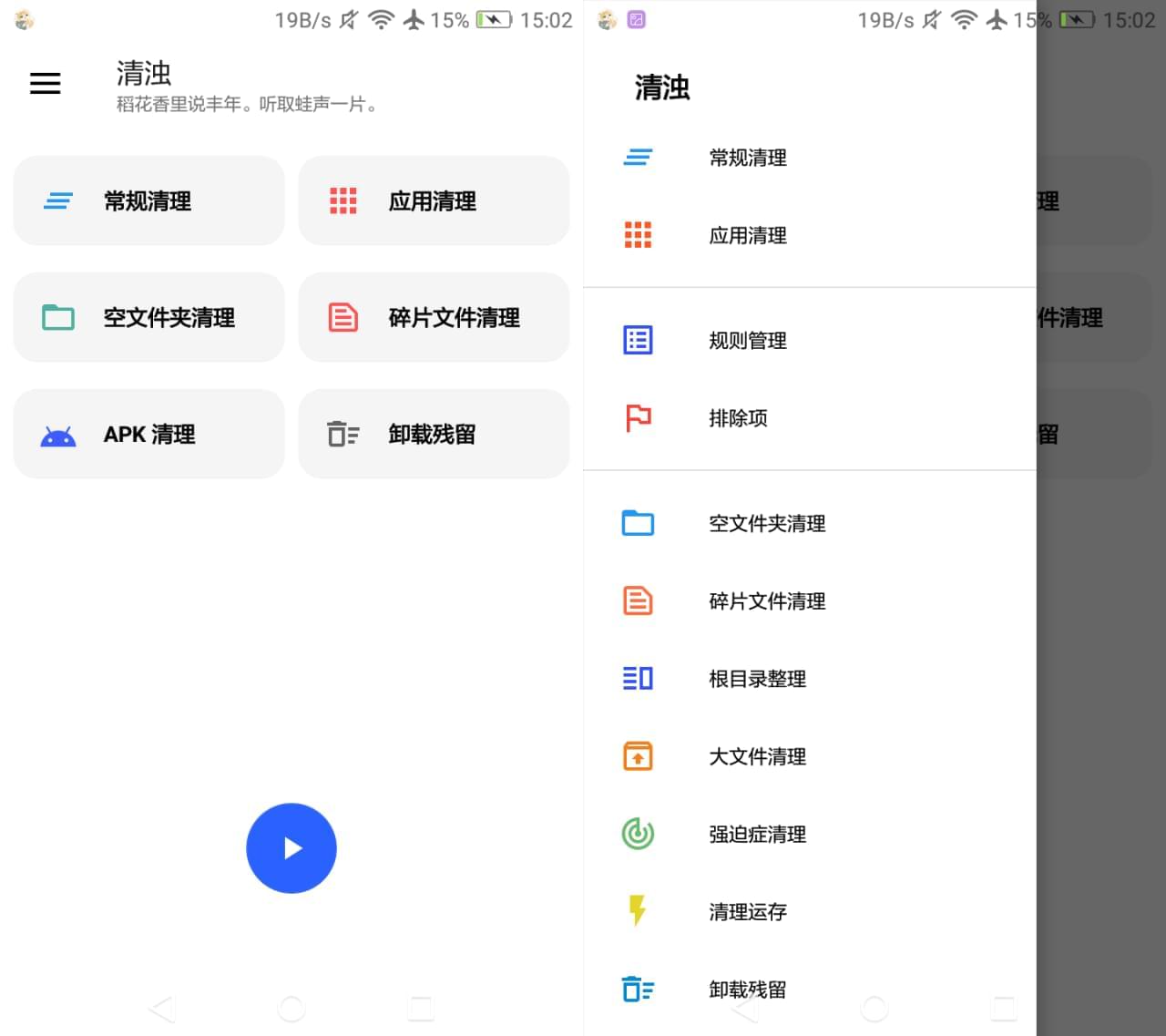Click trash list icon on 卸载残留 card

343,434
